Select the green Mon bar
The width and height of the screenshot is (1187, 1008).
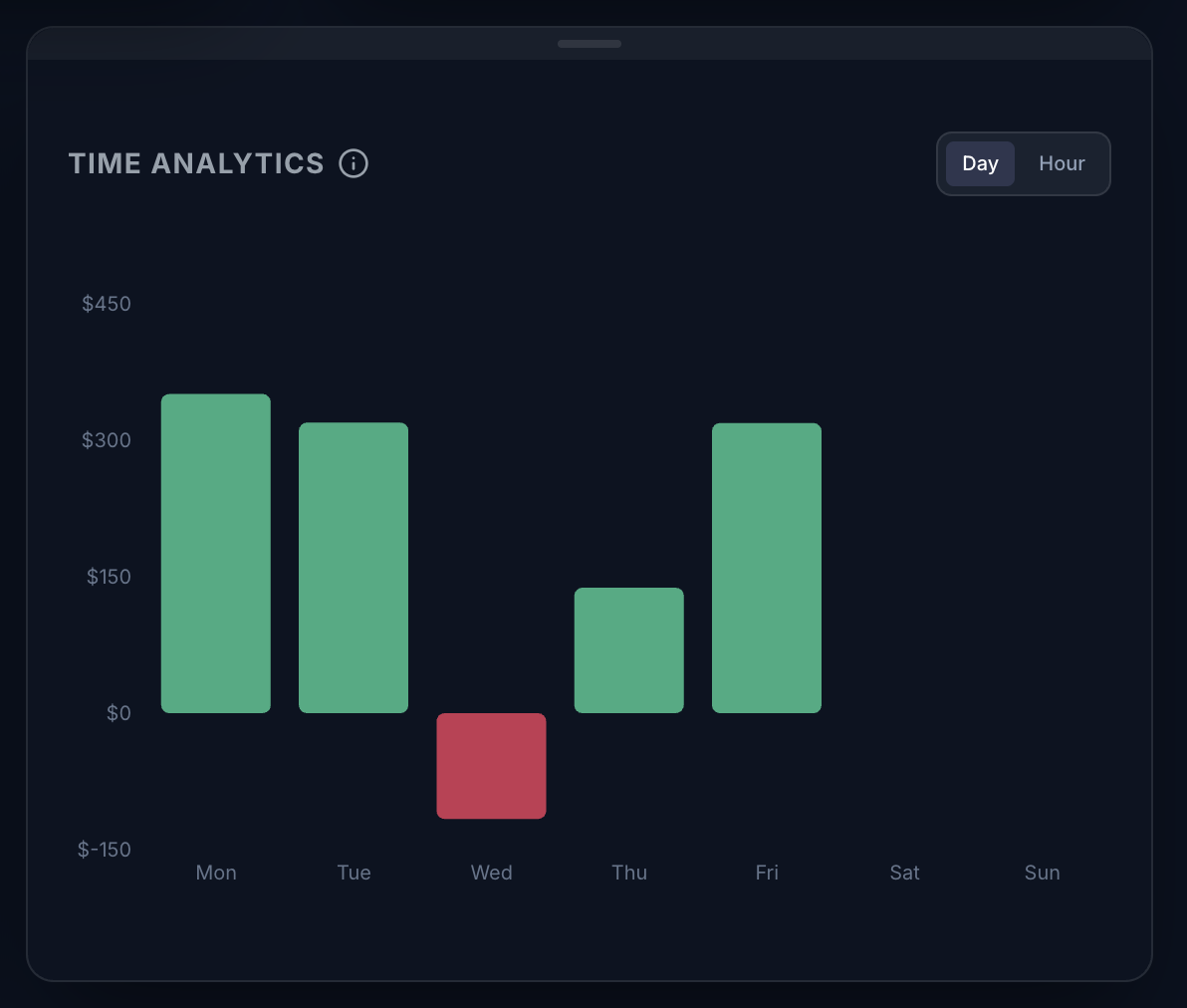tap(216, 553)
